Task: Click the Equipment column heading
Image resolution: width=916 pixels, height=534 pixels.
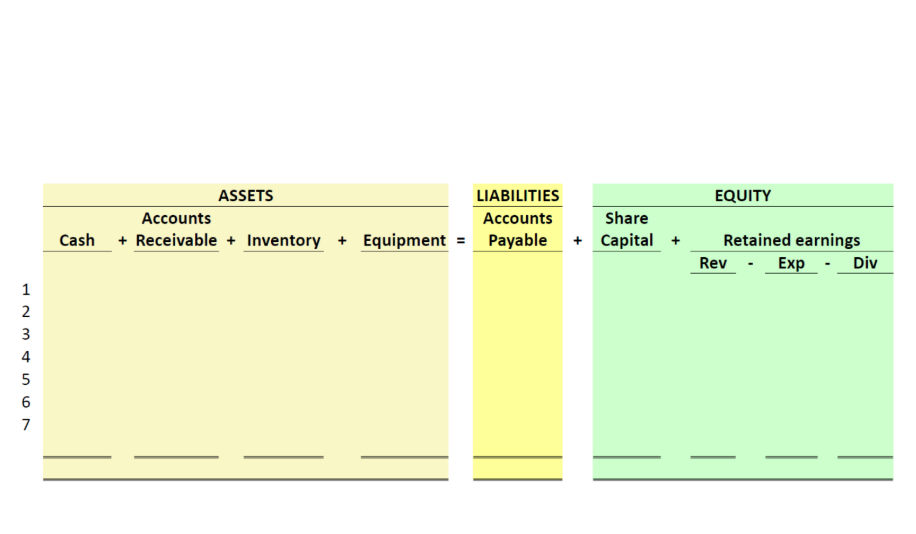Action: coord(404,241)
